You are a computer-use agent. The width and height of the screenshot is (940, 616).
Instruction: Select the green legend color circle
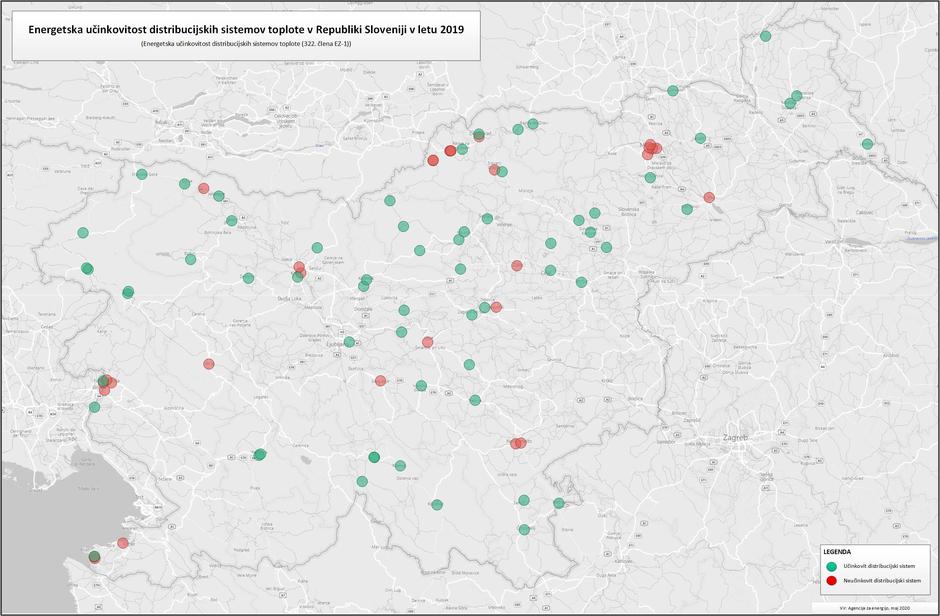coord(832,566)
